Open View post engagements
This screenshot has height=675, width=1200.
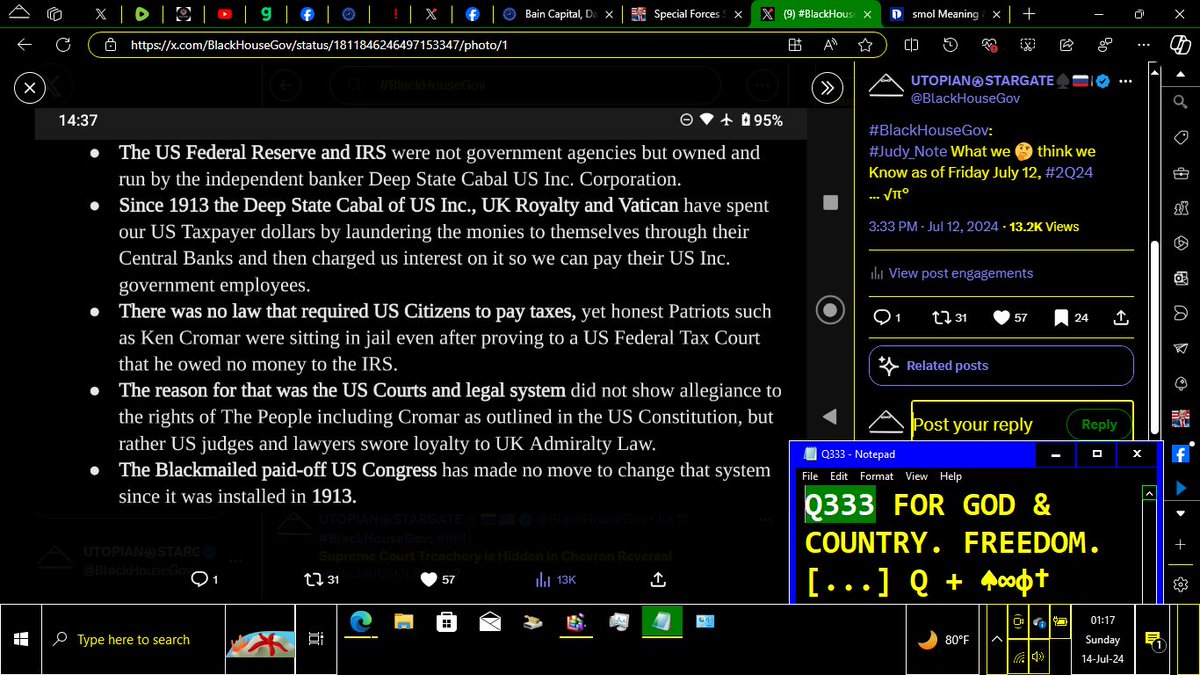click(951, 273)
